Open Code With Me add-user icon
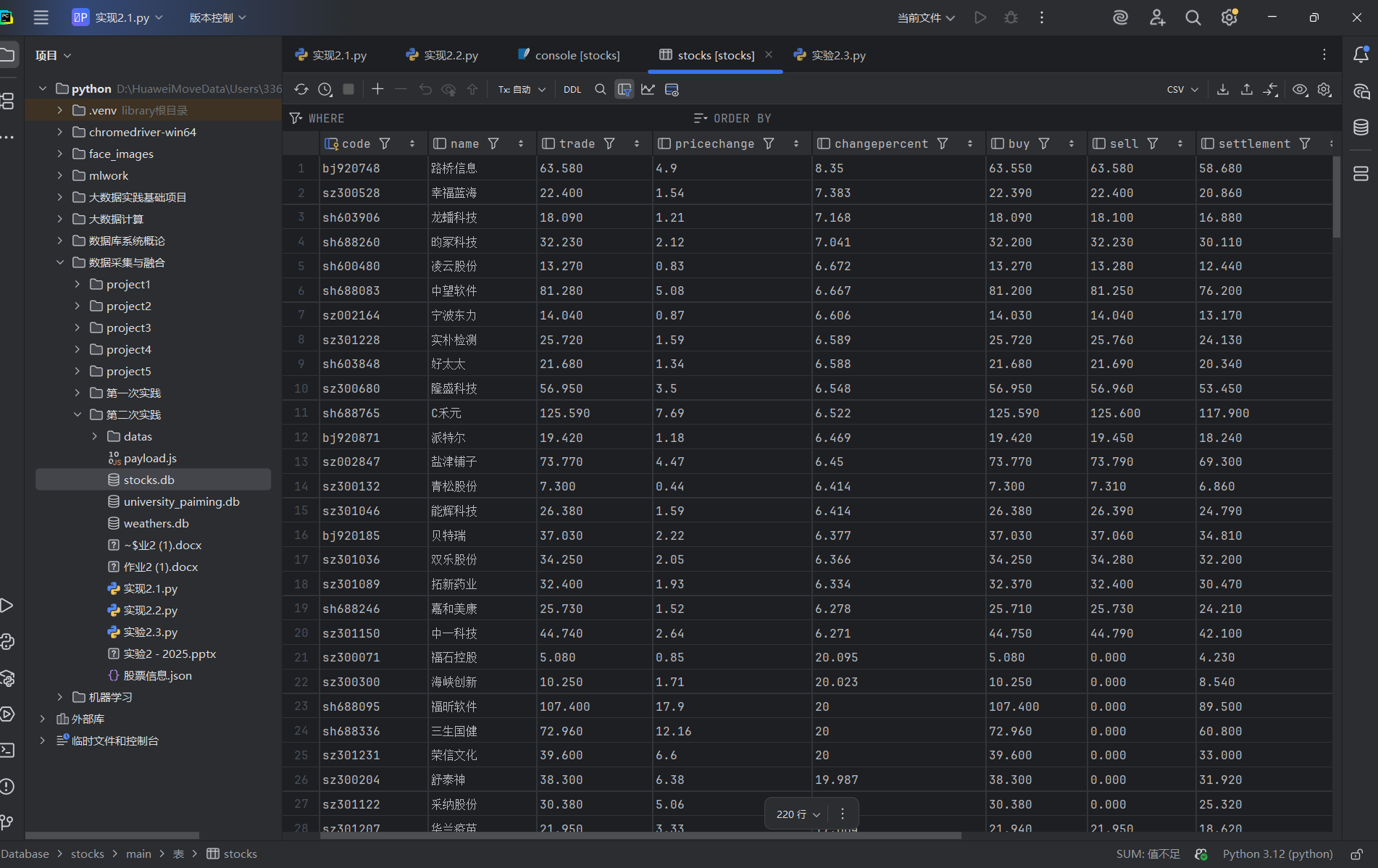 tap(1157, 17)
